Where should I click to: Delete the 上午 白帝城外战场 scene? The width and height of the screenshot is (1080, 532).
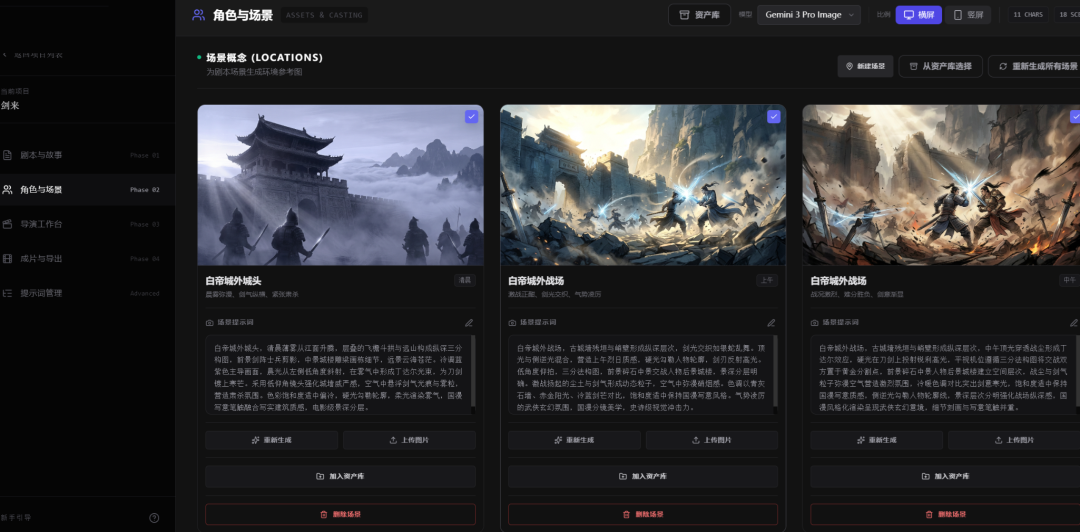643,514
